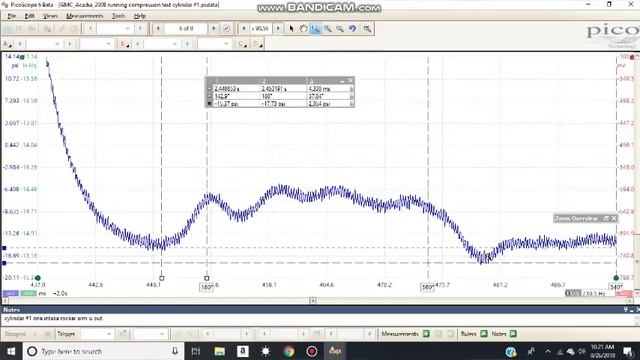Click the next timebase arrow
Image resolution: width=640 pixels, height=360 pixels.
click(140, 29)
